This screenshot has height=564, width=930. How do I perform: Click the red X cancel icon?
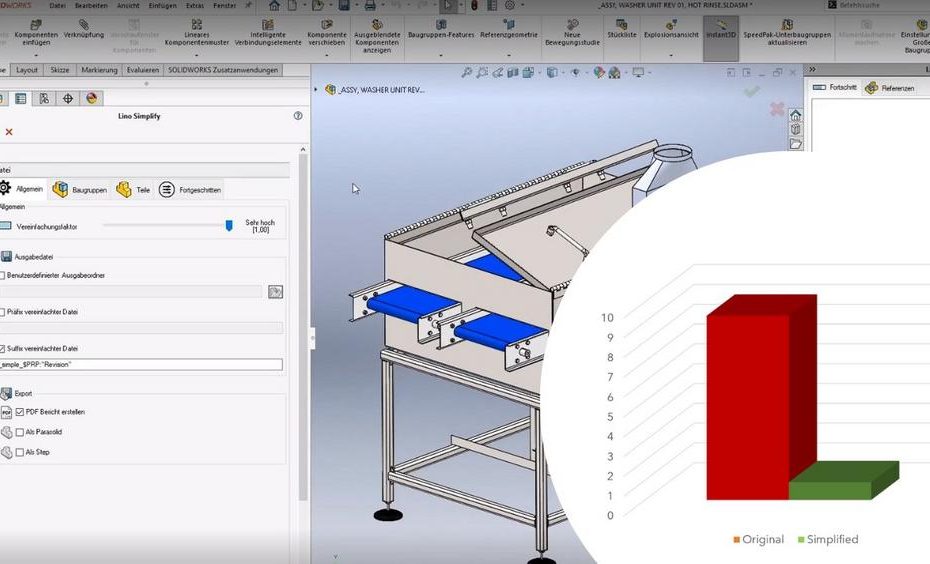(x=9, y=132)
